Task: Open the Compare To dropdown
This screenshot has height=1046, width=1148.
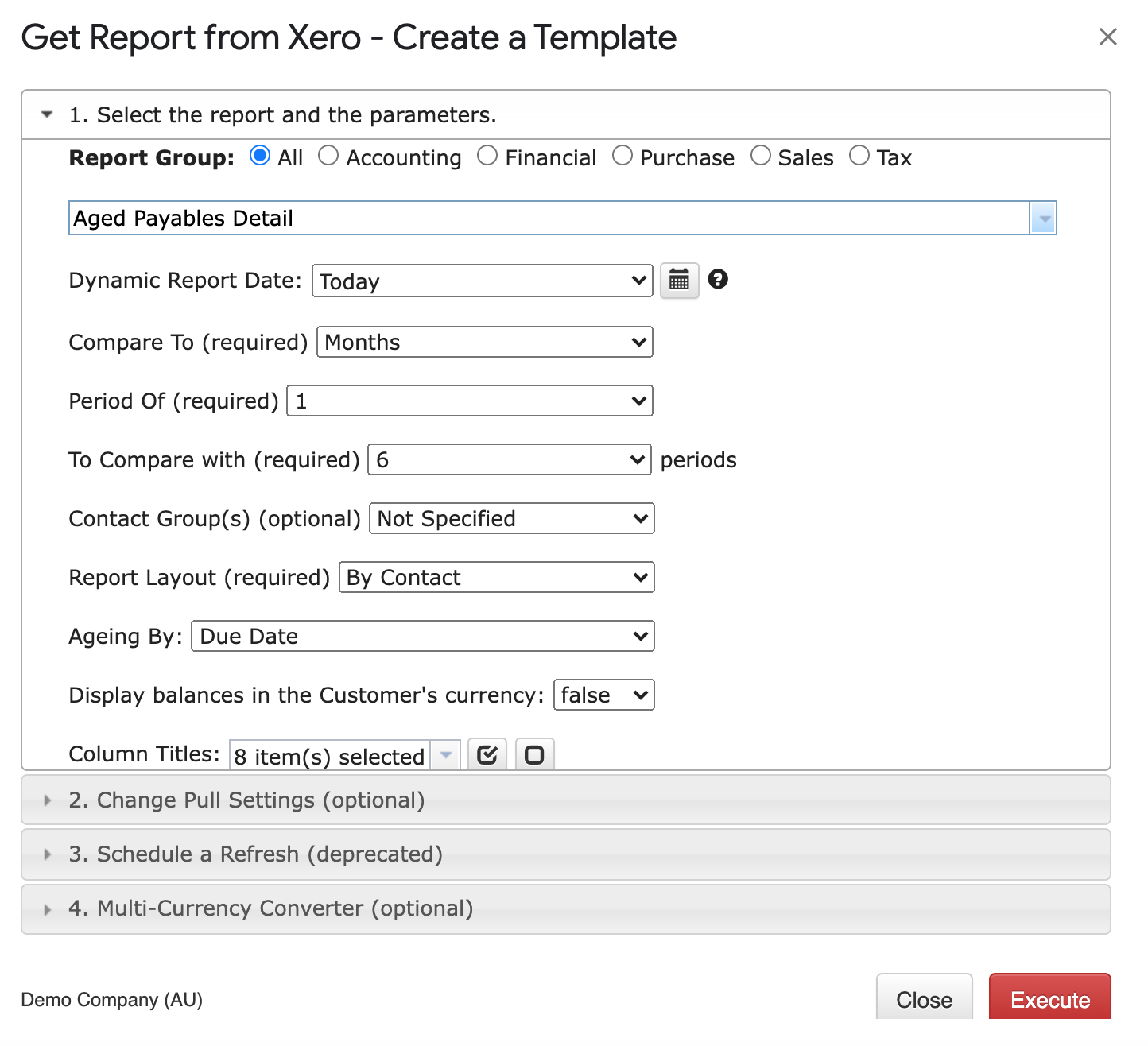Action: coord(485,342)
